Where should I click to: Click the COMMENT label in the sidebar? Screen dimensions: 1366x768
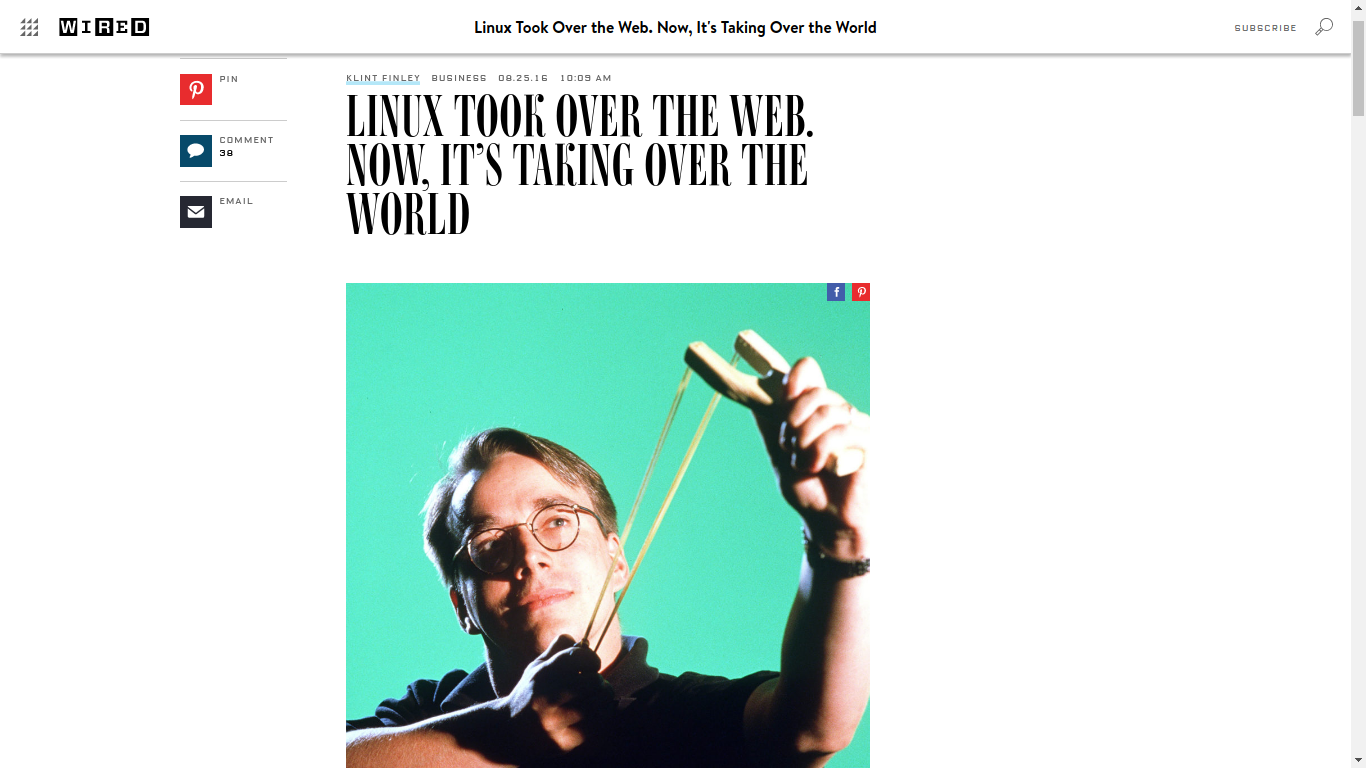[x=246, y=140]
